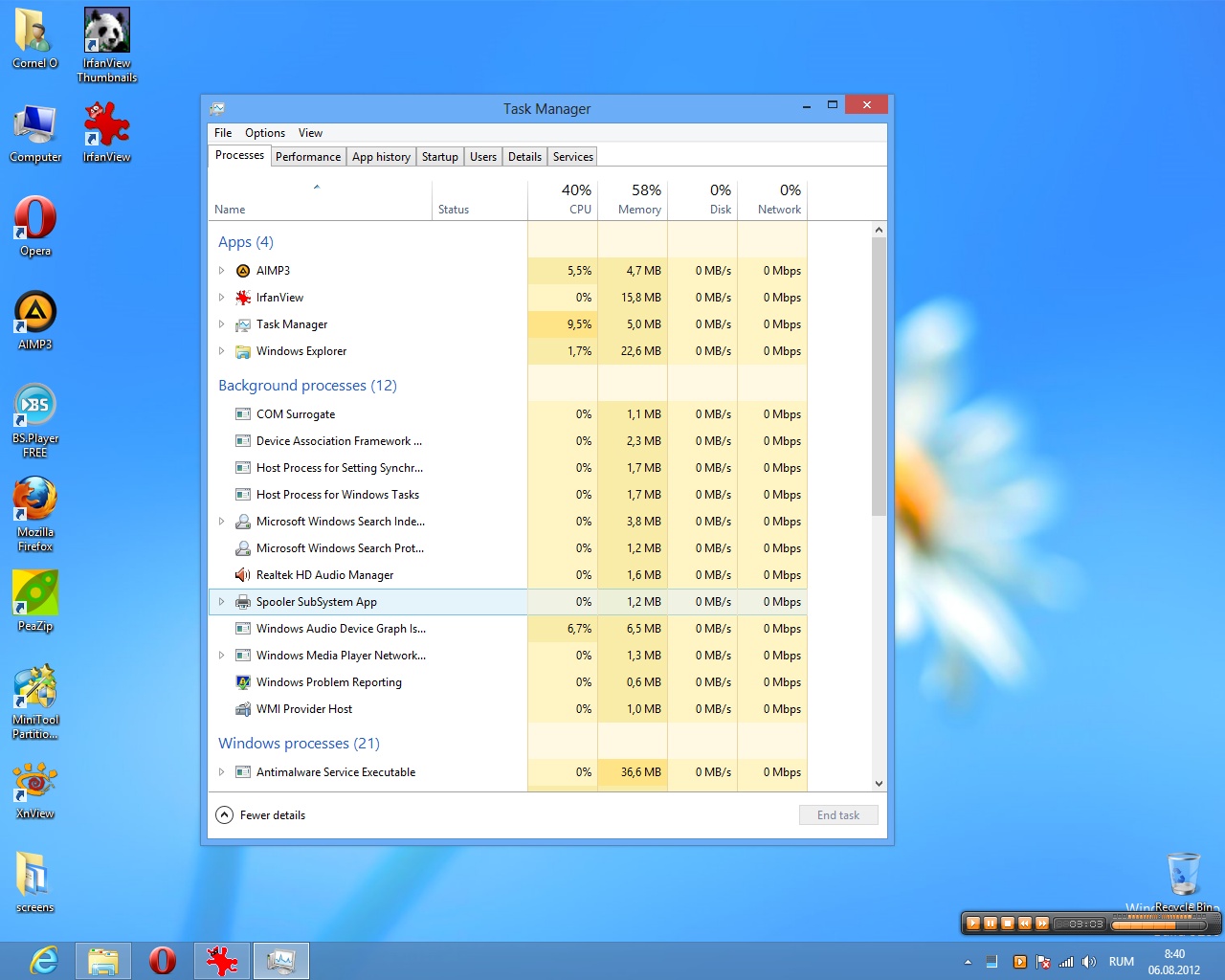The height and width of the screenshot is (980, 1225).
Task: Click the IrfanView process icon in Apps list
Action: (243, 298)
